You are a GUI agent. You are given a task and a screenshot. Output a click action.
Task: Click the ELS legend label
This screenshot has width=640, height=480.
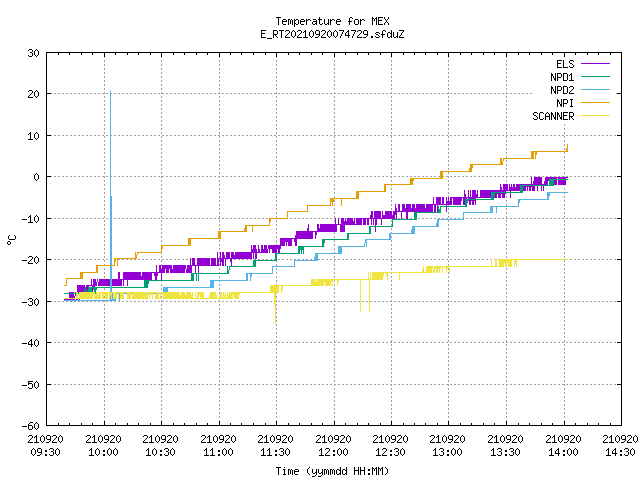tap(565, 64)
